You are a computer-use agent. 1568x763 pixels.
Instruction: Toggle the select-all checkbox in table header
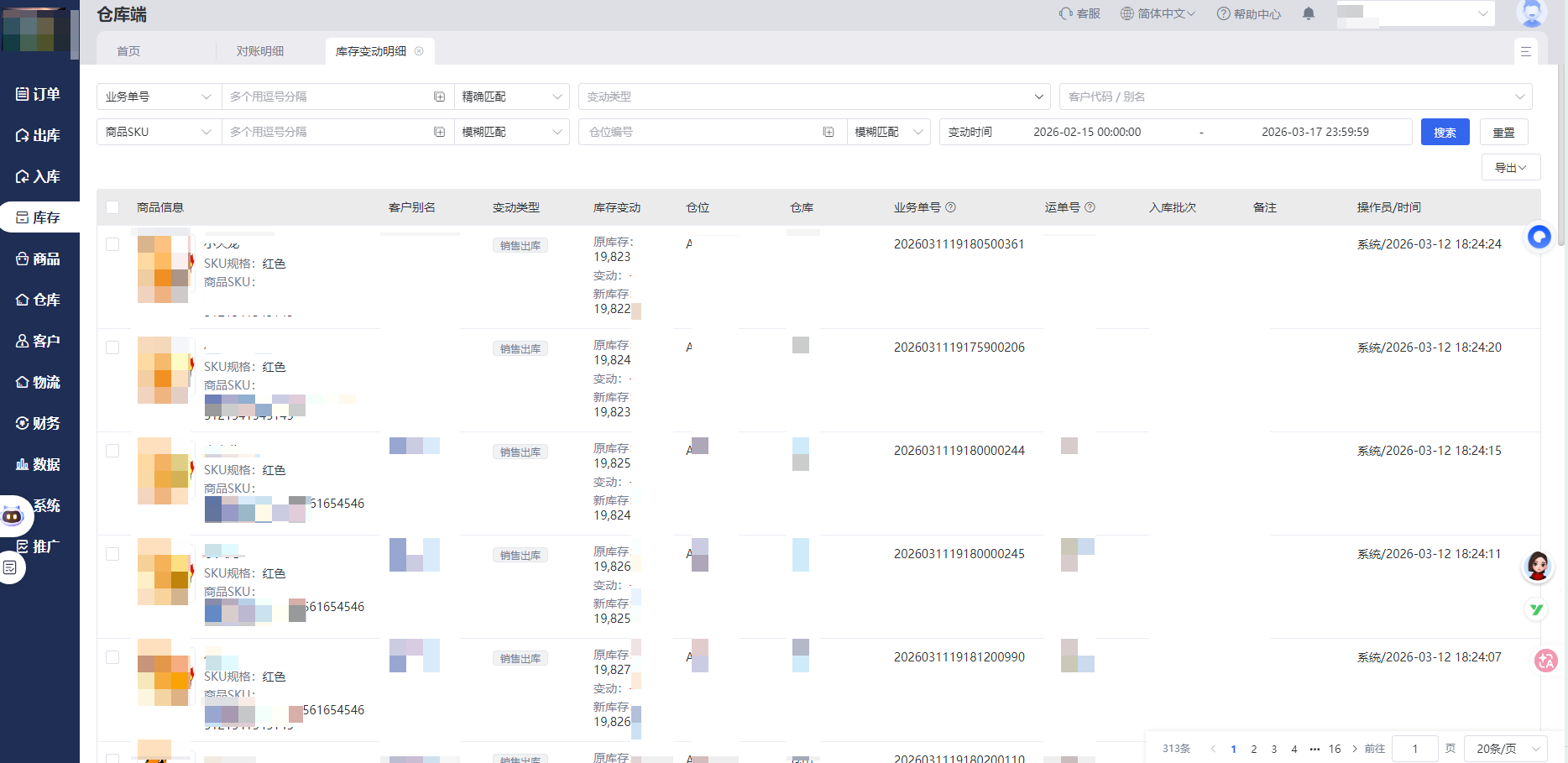[x=112, y=207]
